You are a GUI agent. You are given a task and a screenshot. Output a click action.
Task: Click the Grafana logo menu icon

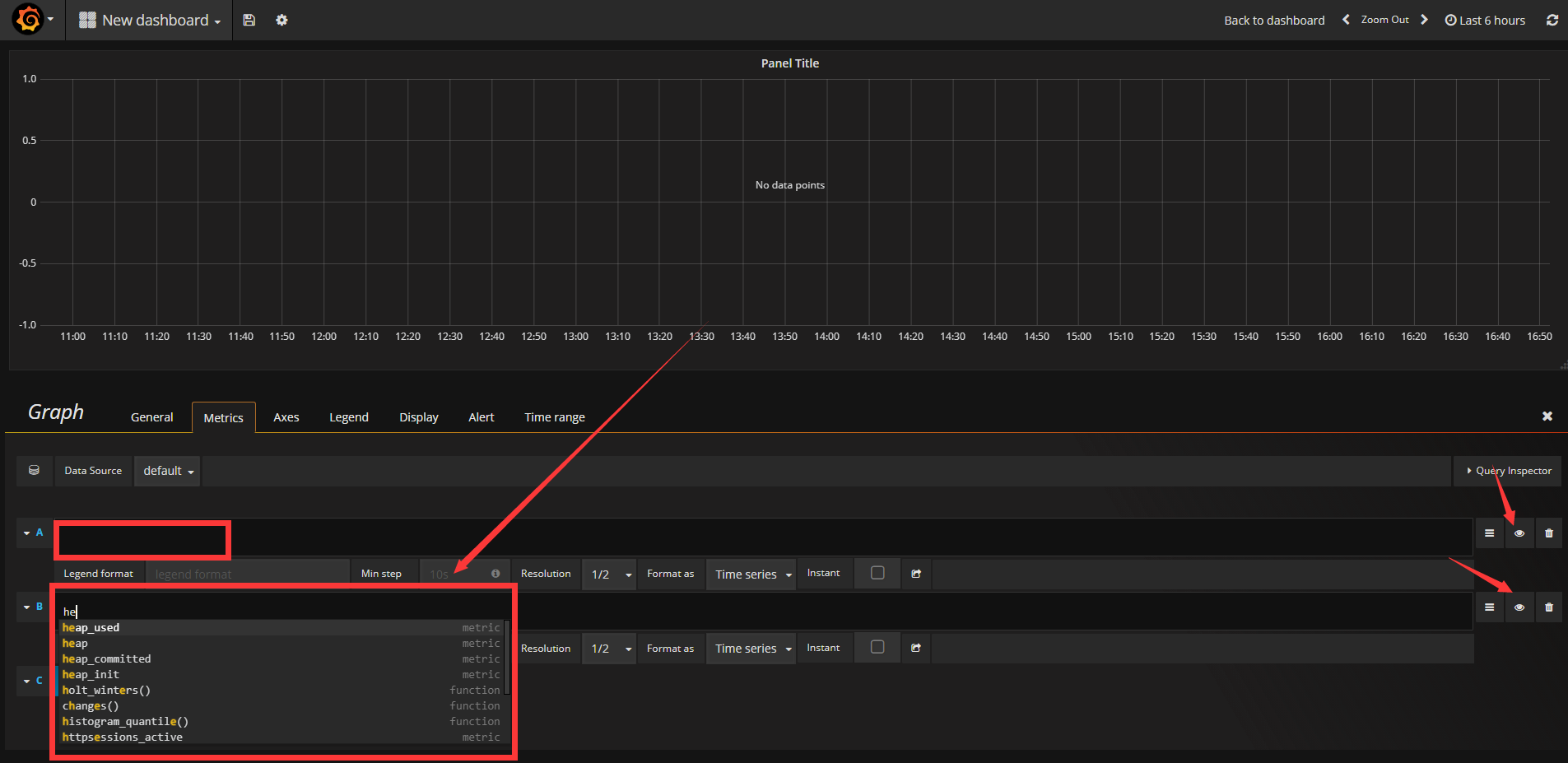(x=28, y=20)
